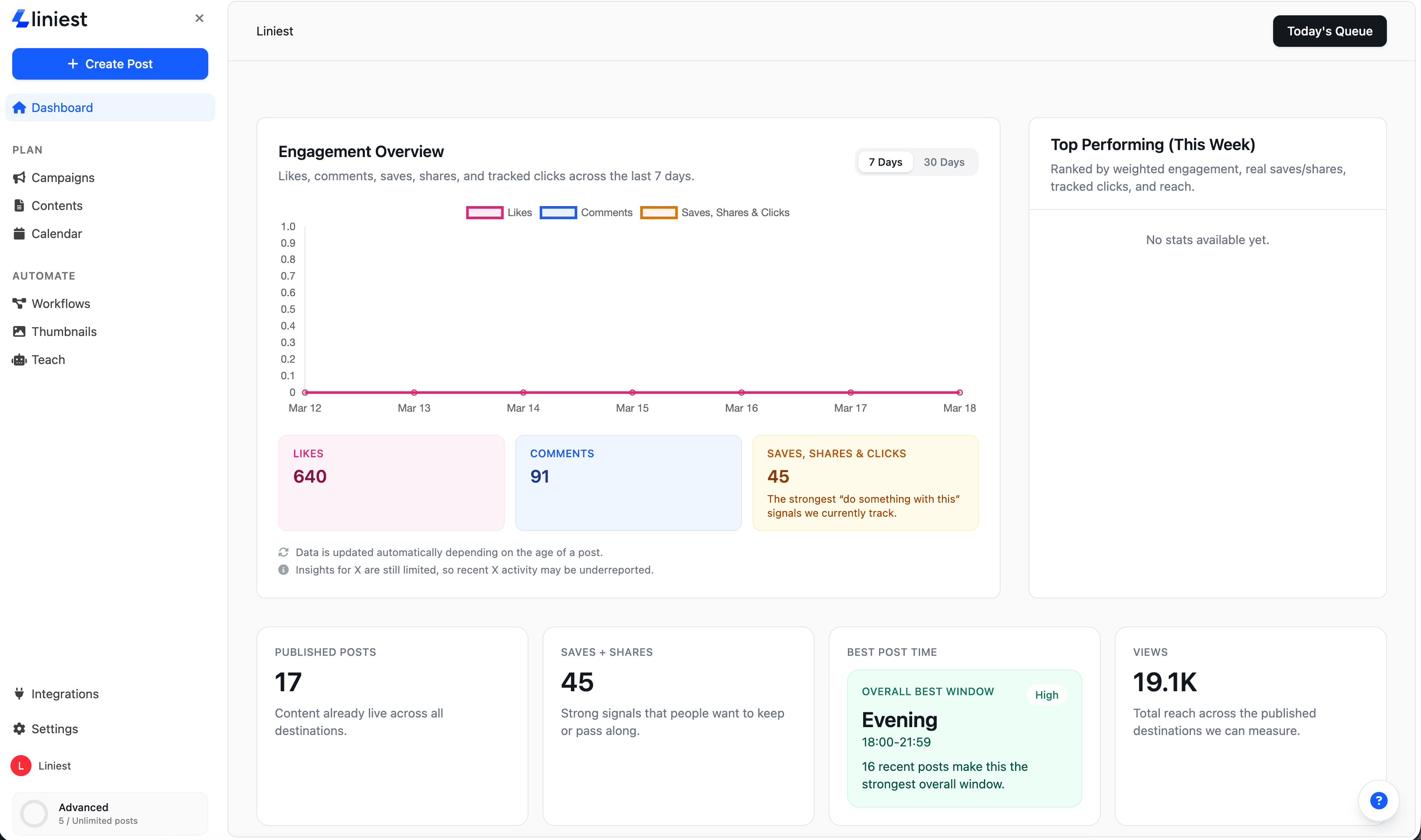Open the Calendar icon

20,233
